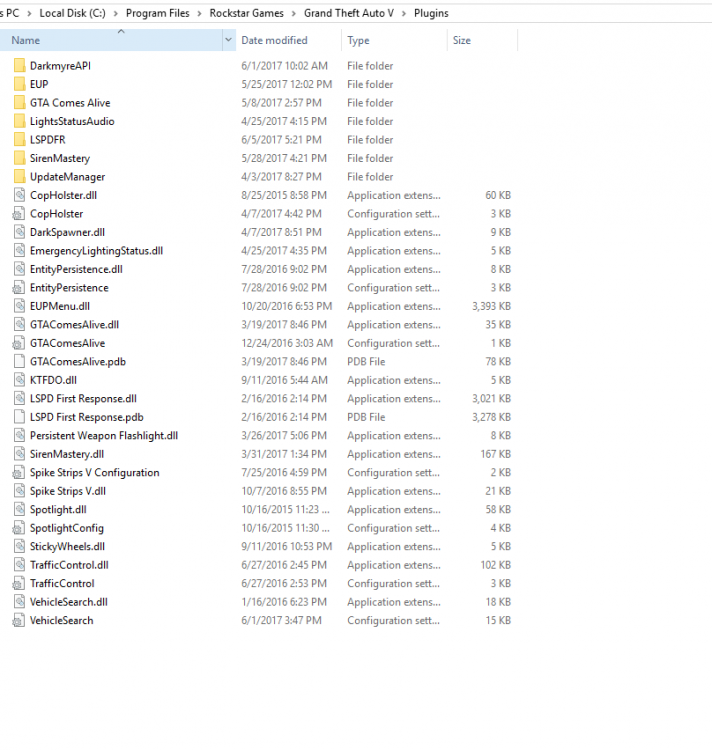
Task: Click the GTAComesAlive.pdb file icon
Action: click(x=19, y=362)
